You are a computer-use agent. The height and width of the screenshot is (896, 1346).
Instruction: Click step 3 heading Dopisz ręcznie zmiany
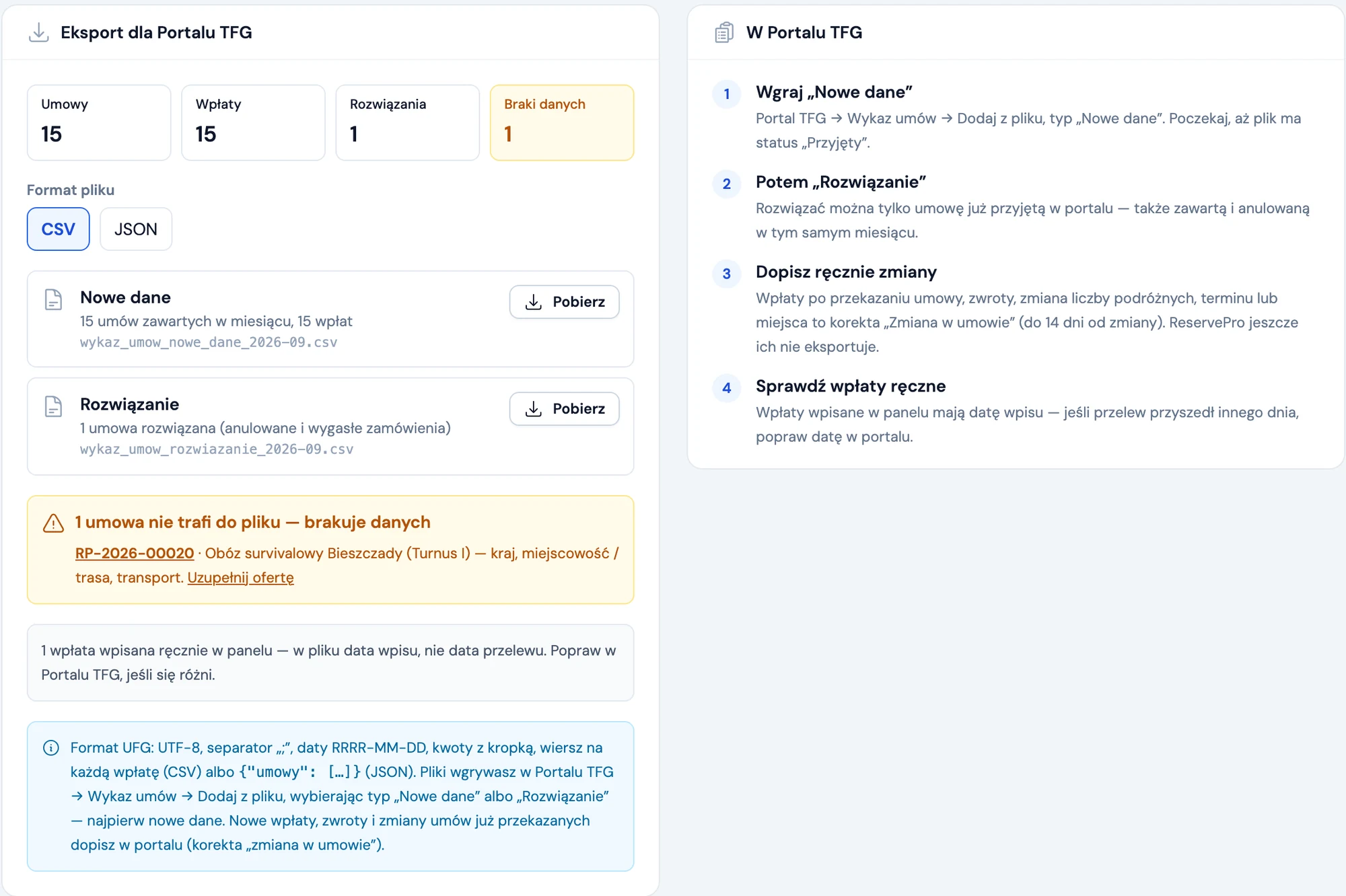point(846,272)
